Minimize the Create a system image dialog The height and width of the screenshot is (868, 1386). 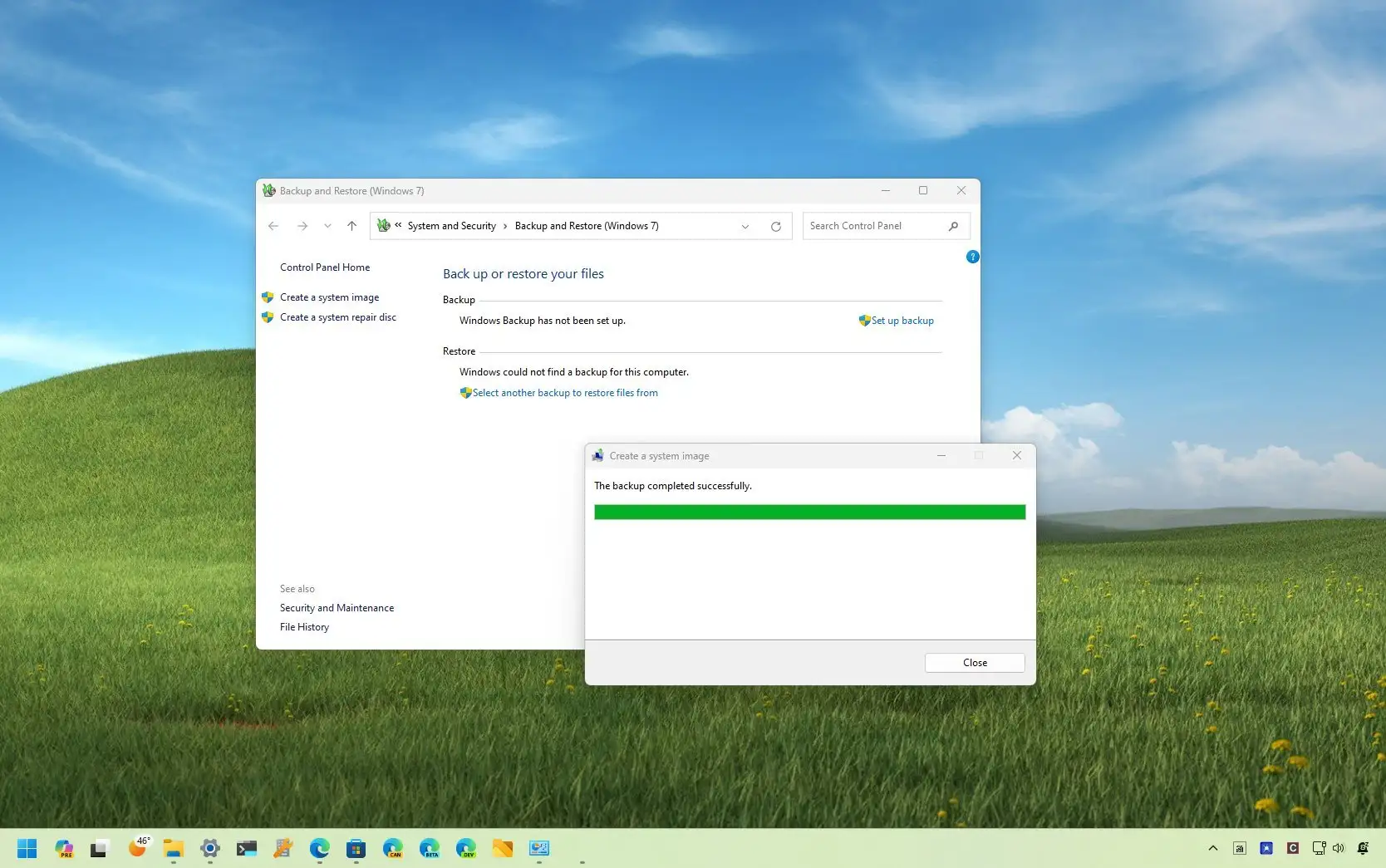941,455
